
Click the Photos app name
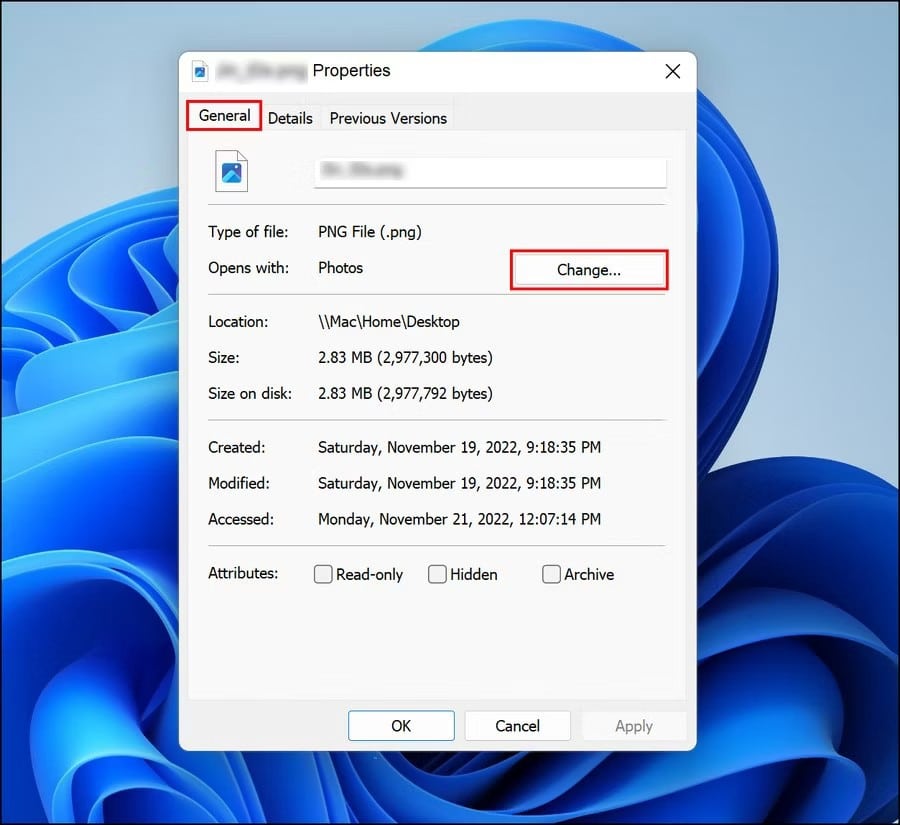click(x=340, y=267)
